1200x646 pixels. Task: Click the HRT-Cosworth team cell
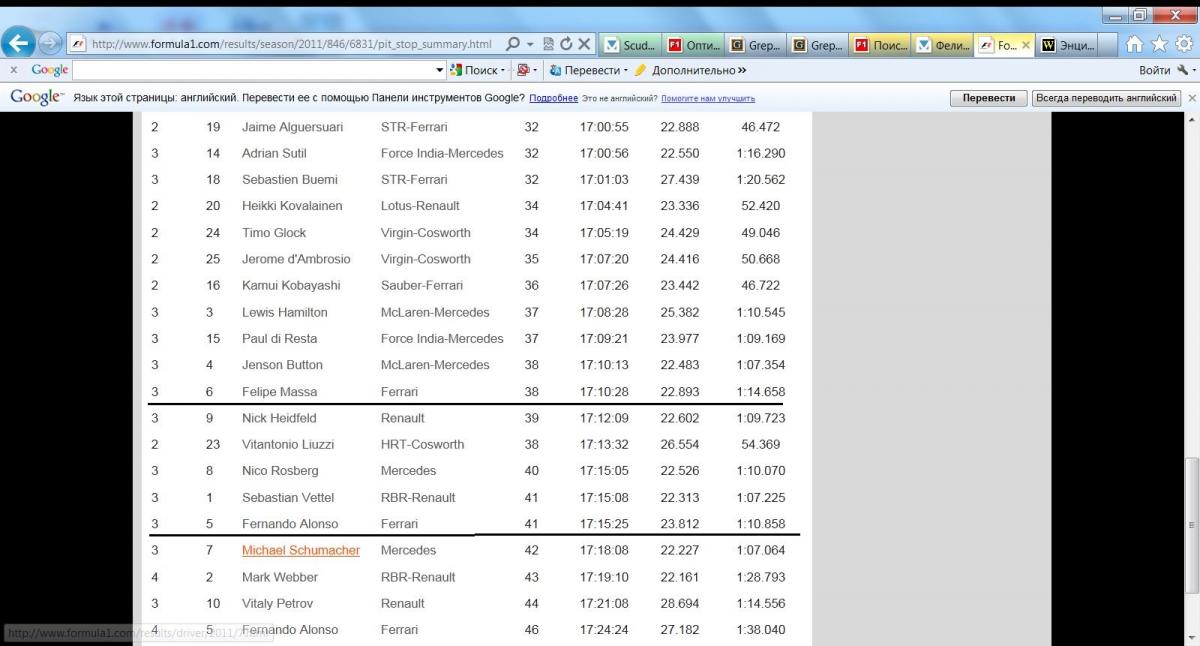pos(423,445)
